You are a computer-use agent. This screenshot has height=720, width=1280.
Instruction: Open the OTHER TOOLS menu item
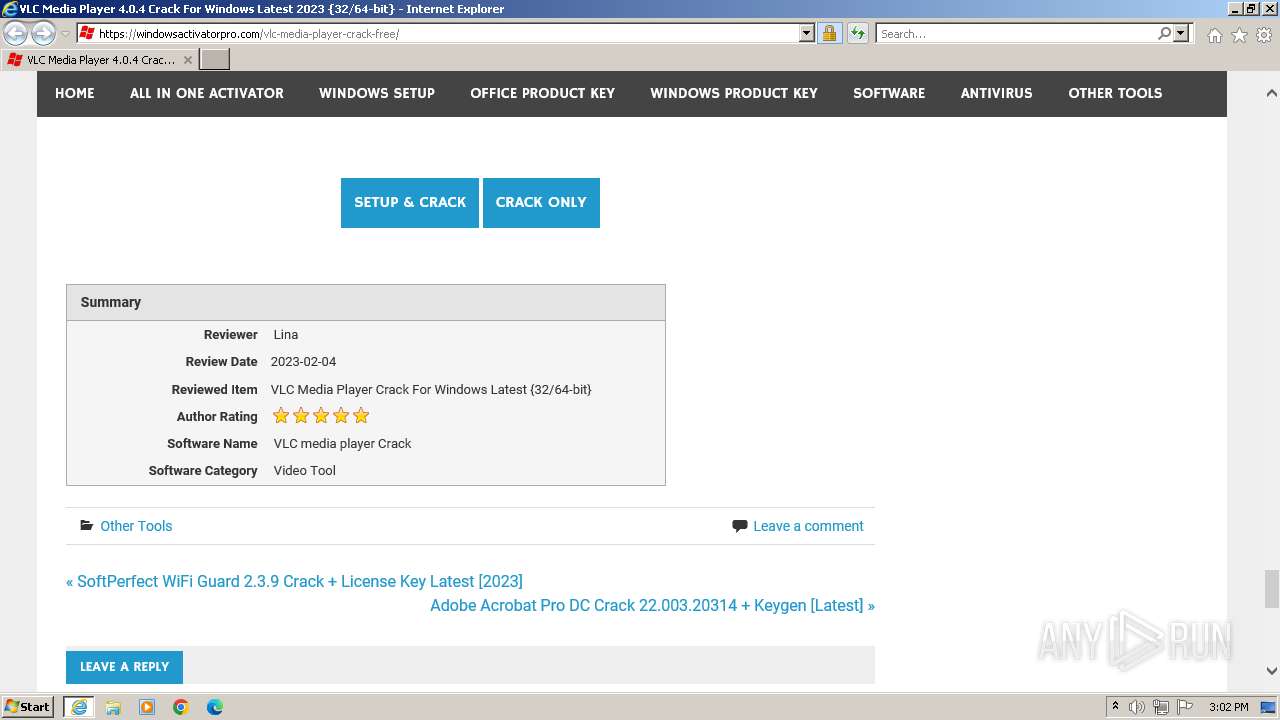coord(1115,93)
